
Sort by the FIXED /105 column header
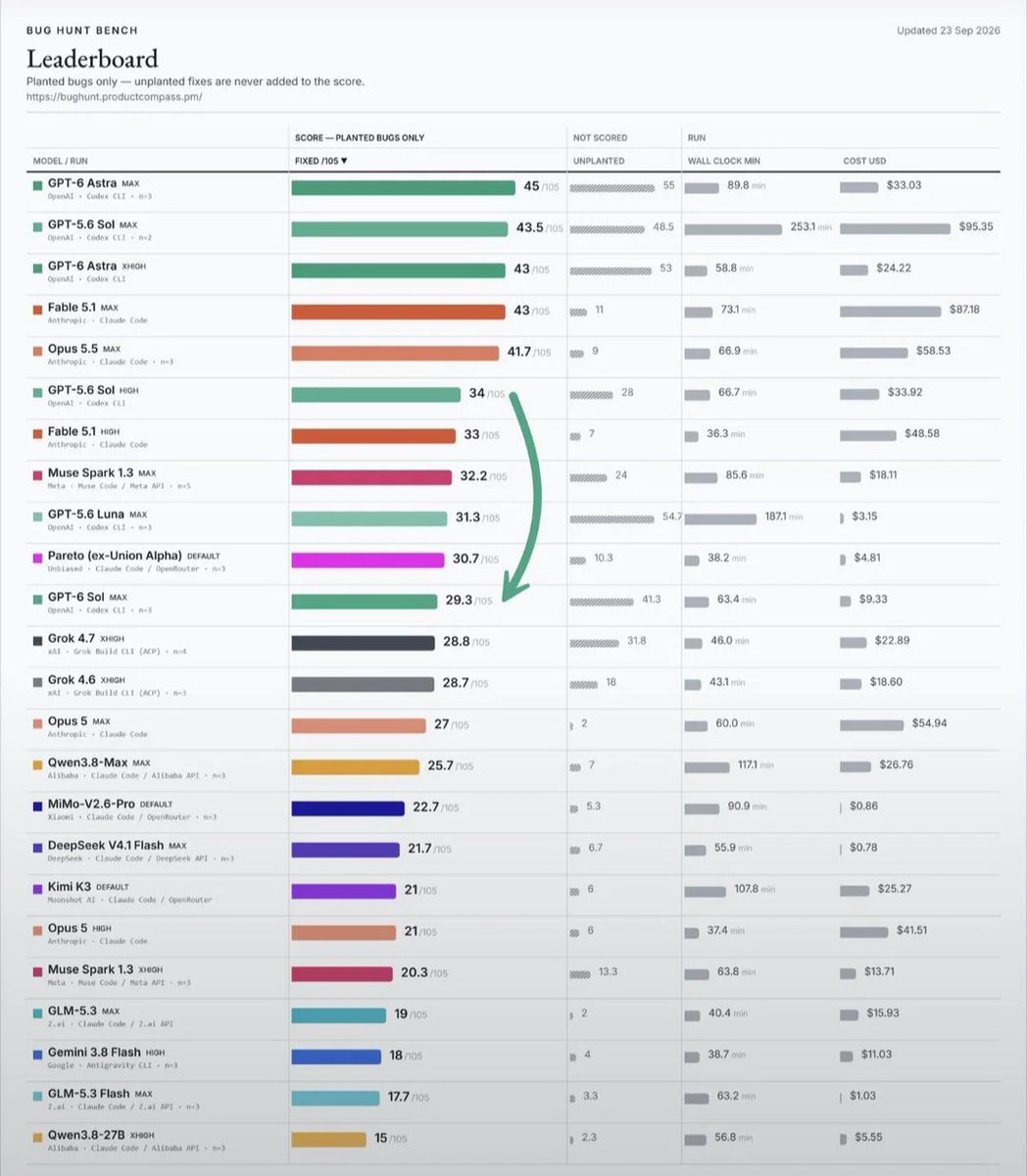pyautogui.click(x=321, y=161)
